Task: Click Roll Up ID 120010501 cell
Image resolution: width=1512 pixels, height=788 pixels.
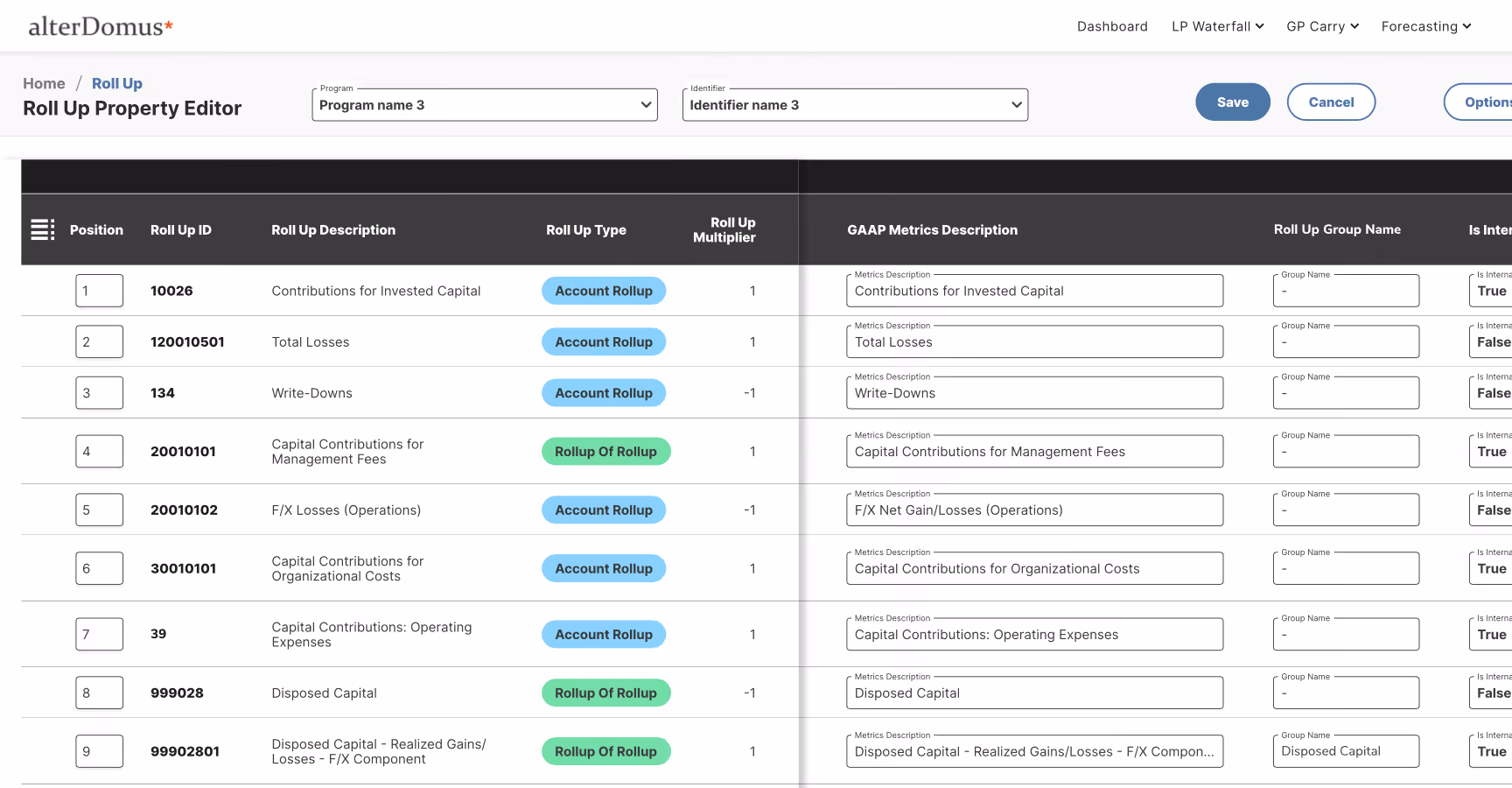Action: (187, 341)
